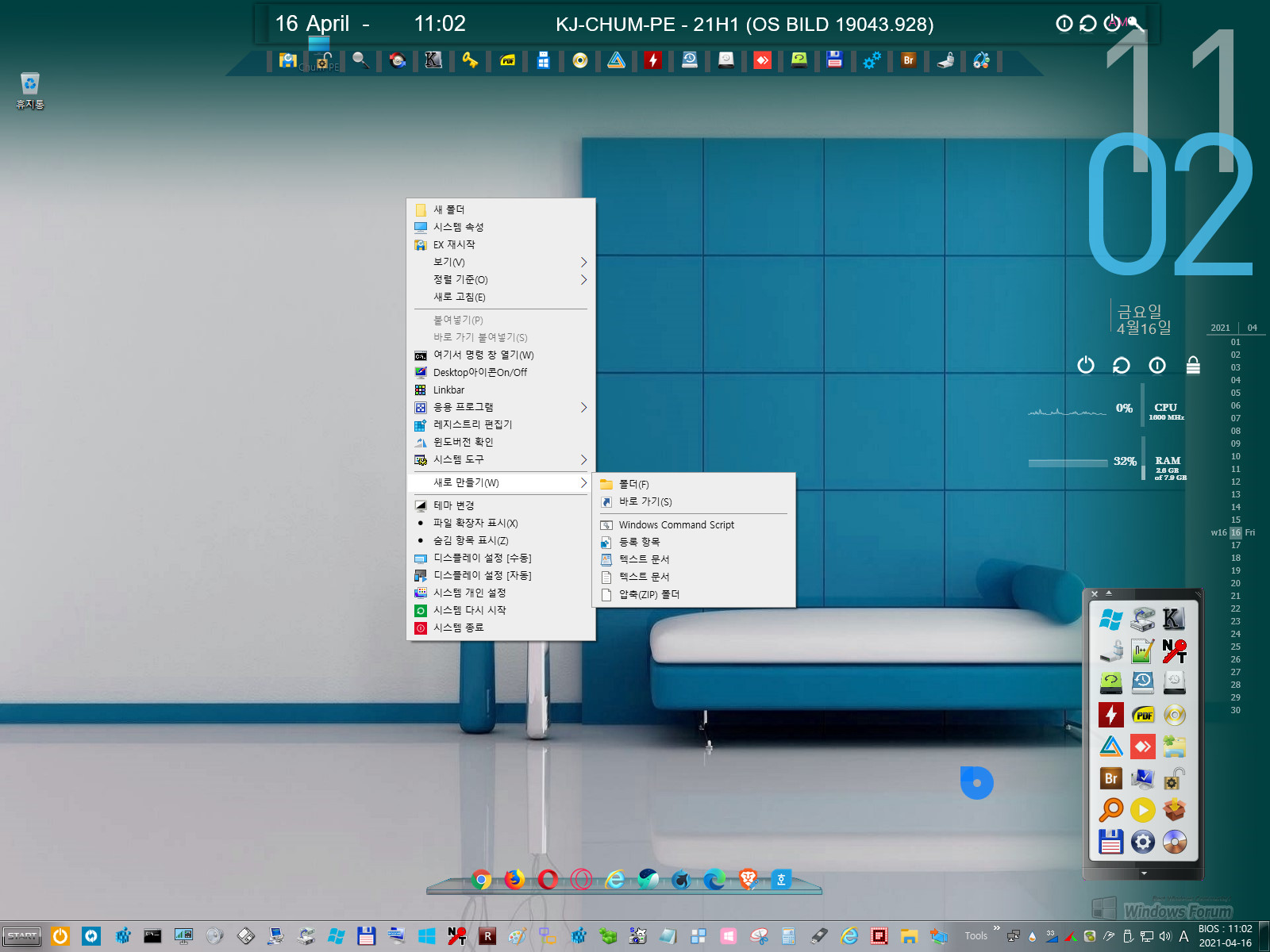This screenshot has height=952, width=1270.
Task: Expand the 정렬 기준(O) submenu
Action: (x=501, y=279)
